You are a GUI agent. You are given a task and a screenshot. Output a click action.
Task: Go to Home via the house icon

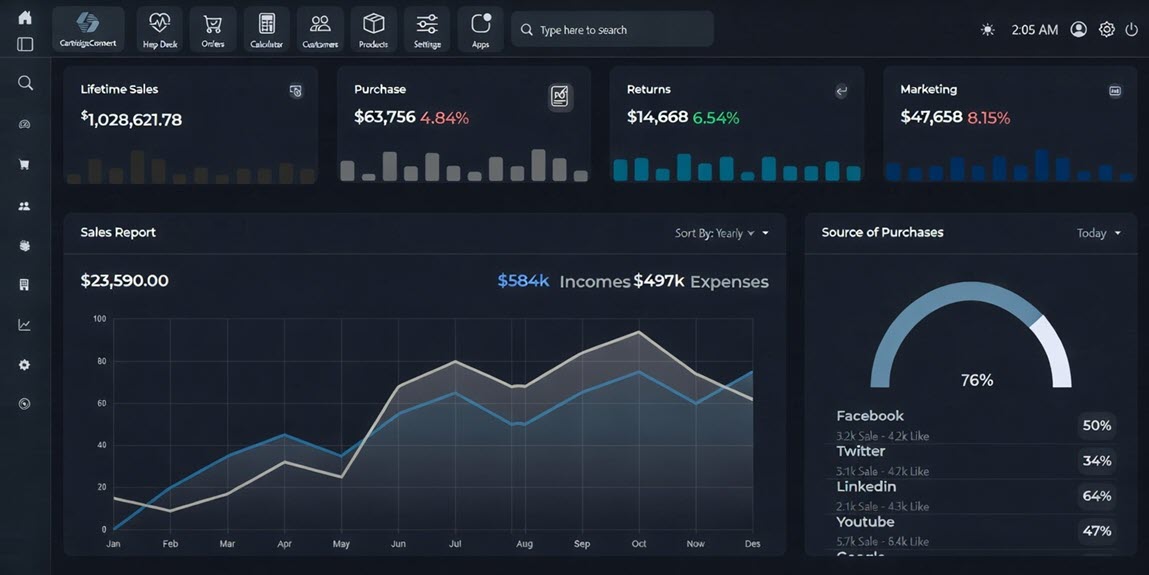point(25,17)
